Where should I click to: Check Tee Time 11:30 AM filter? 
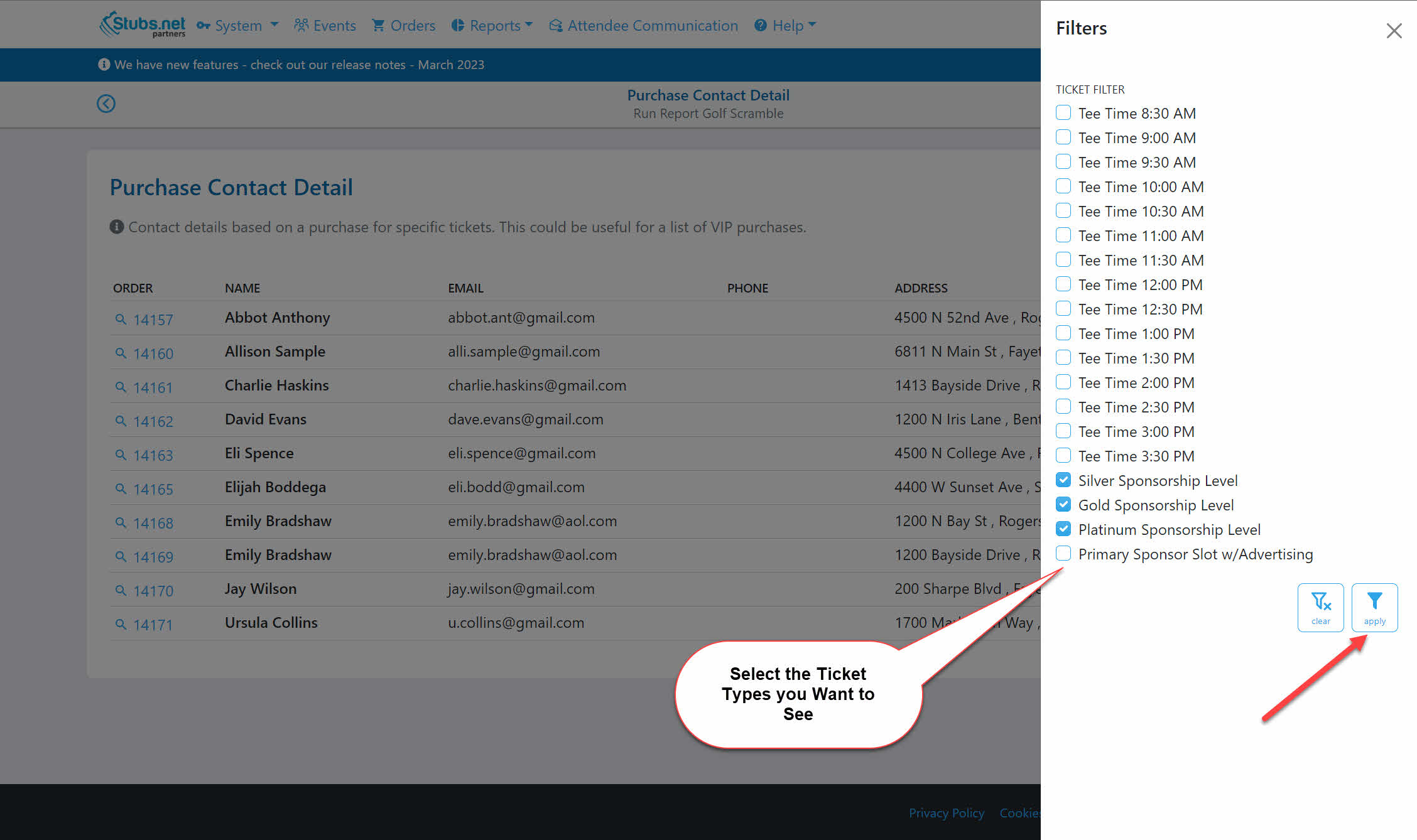1063,259
